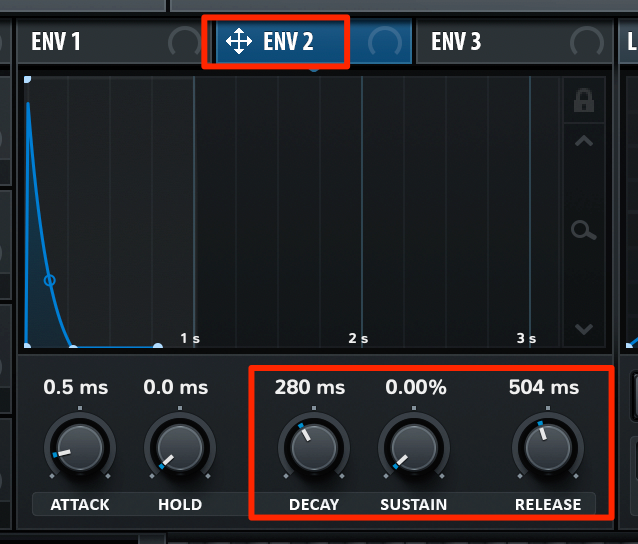Click the DECAY label

point(314,505)
